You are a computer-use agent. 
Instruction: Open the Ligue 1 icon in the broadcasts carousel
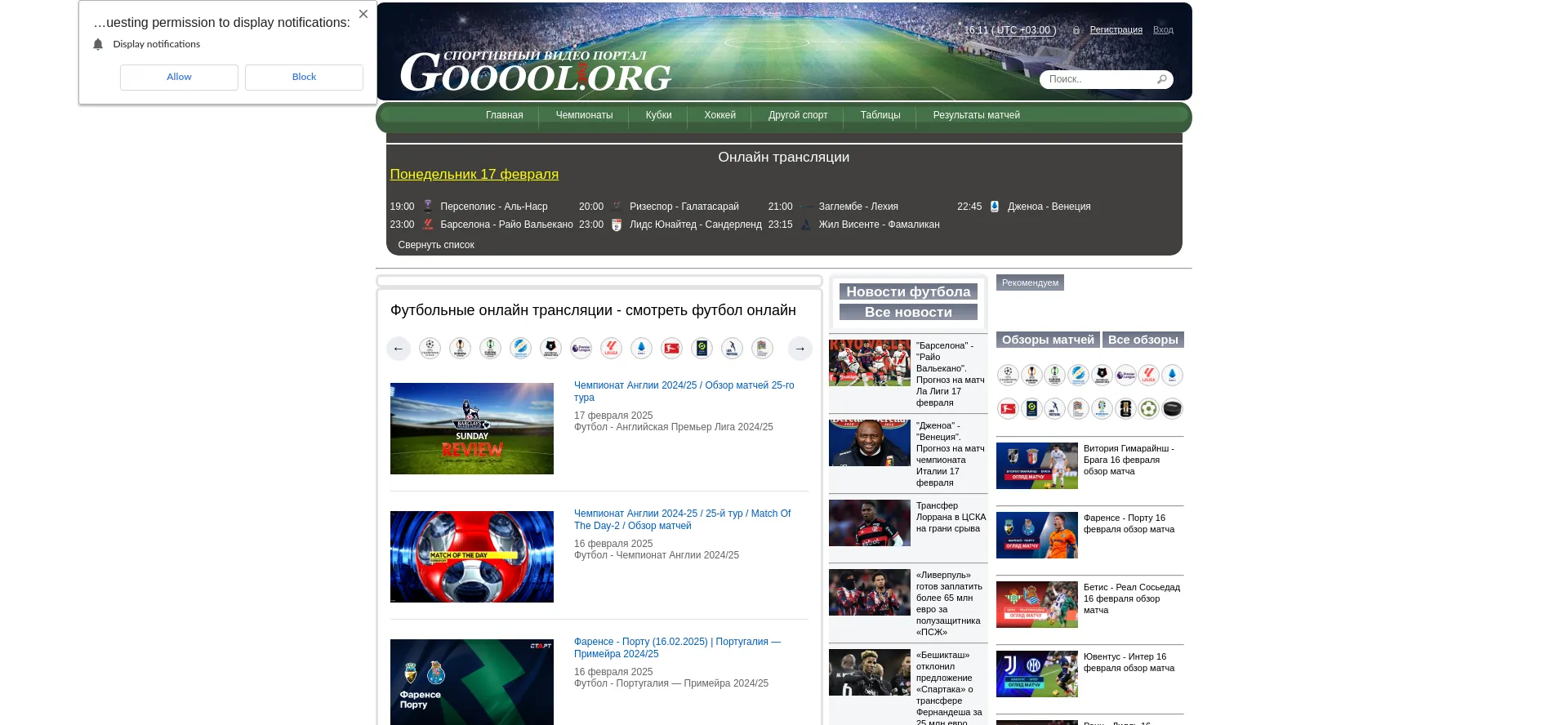(x=702, y=349)
